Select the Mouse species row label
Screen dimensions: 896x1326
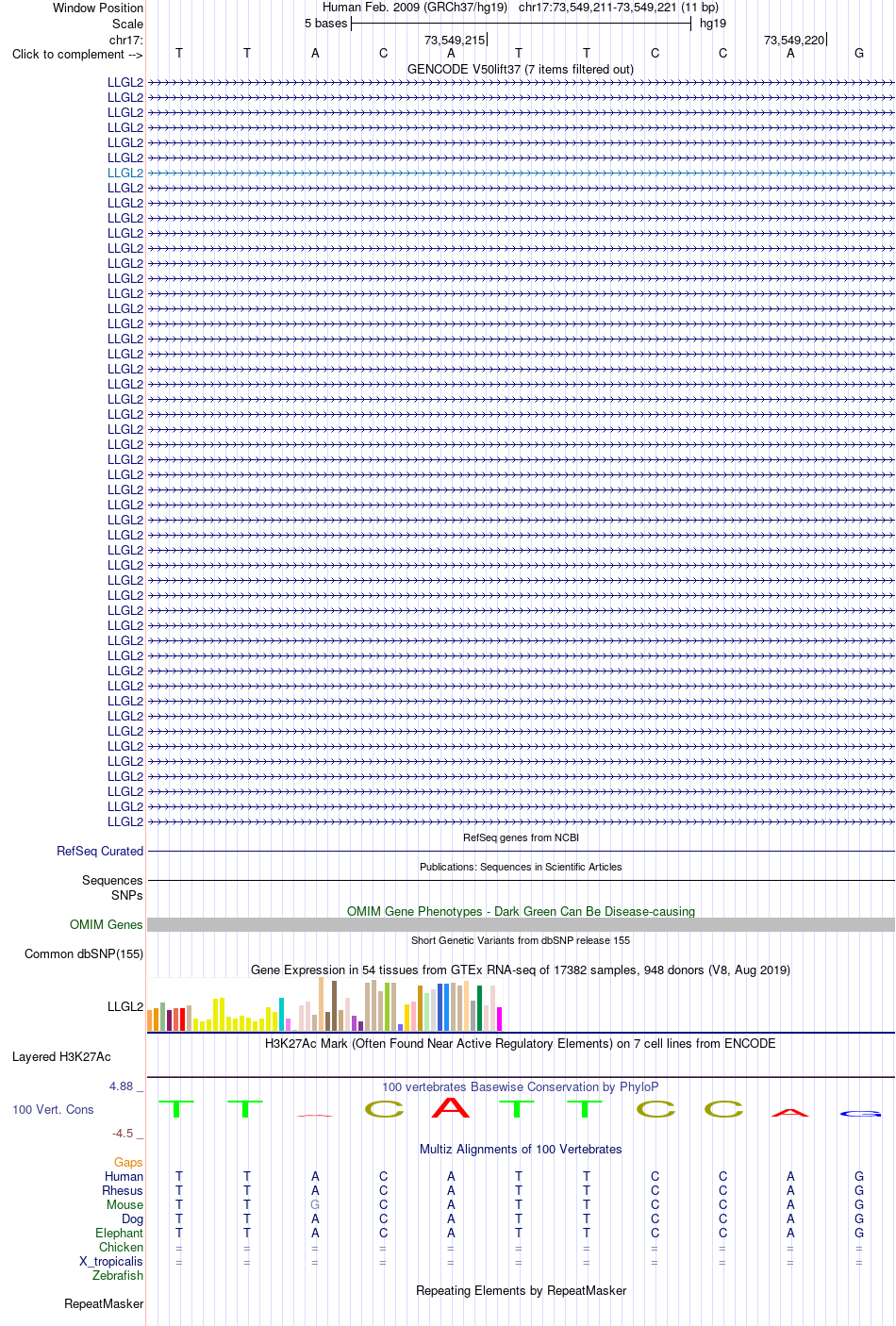tap(124, 1204)
